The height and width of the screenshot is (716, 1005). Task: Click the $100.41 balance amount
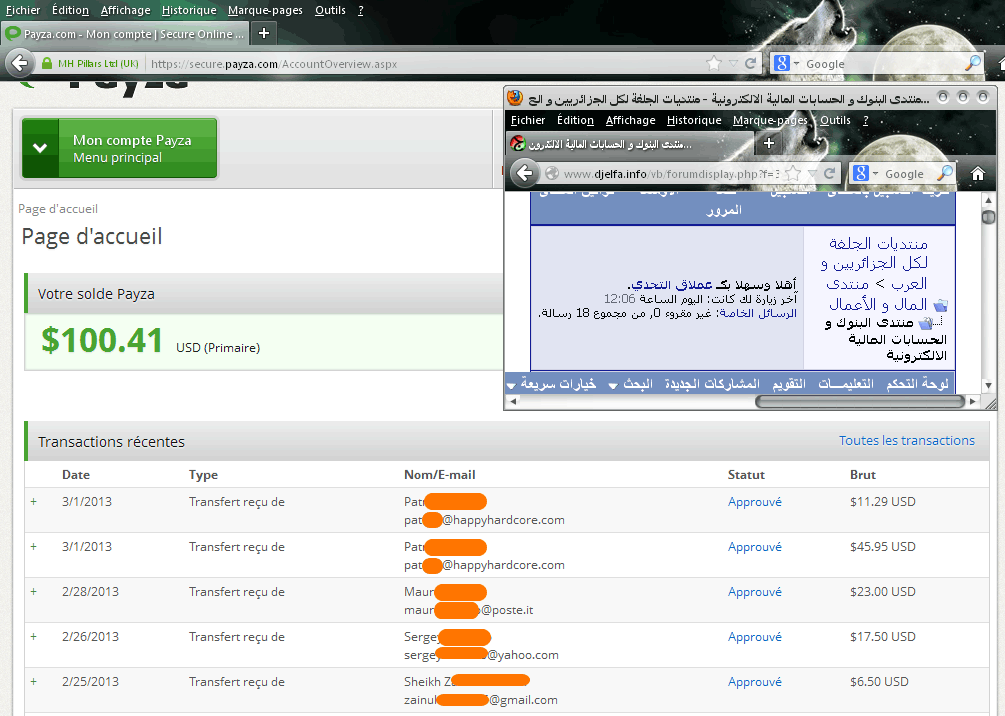(101, 340)
